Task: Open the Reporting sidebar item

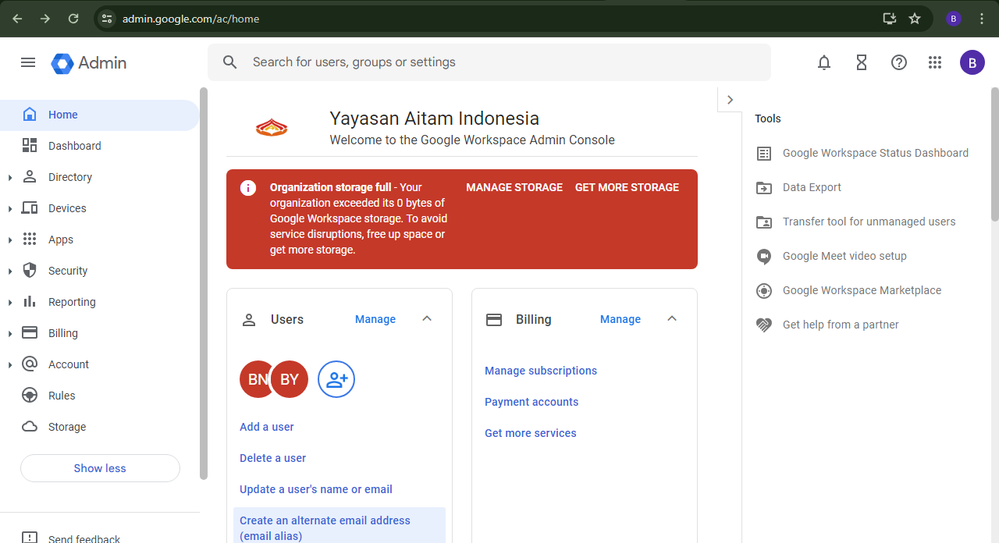Action: (100, 302)
